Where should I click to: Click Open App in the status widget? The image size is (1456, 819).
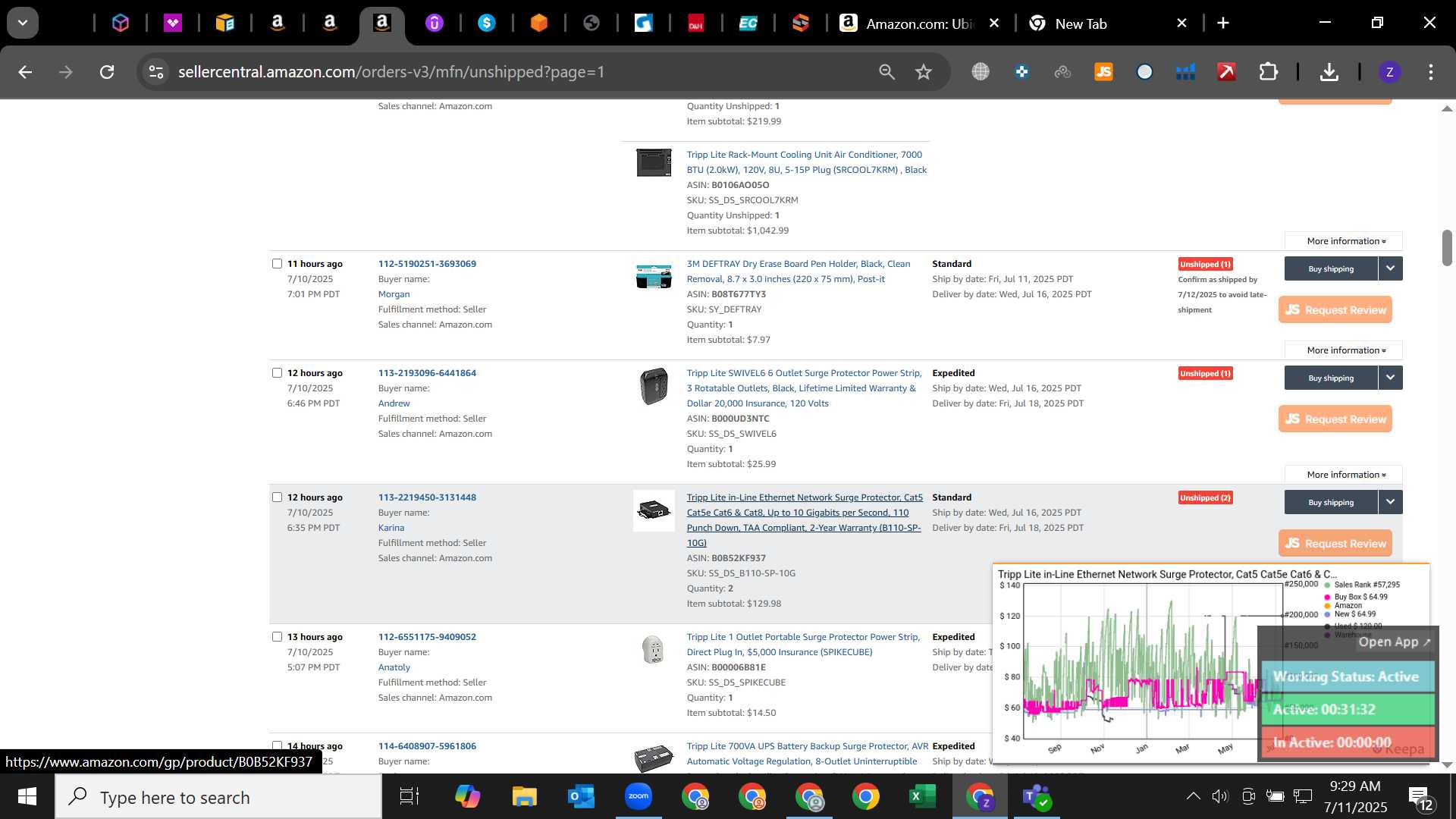tap(1394, 642)
